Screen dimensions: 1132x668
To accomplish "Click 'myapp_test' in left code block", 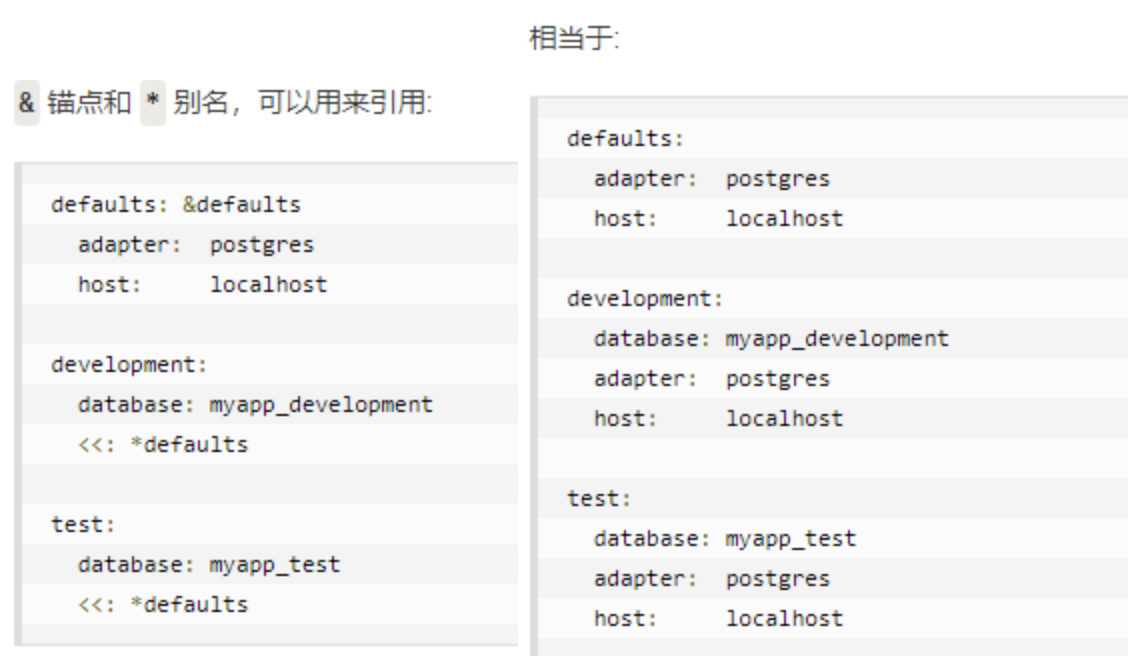I will (x=275, y=564).
